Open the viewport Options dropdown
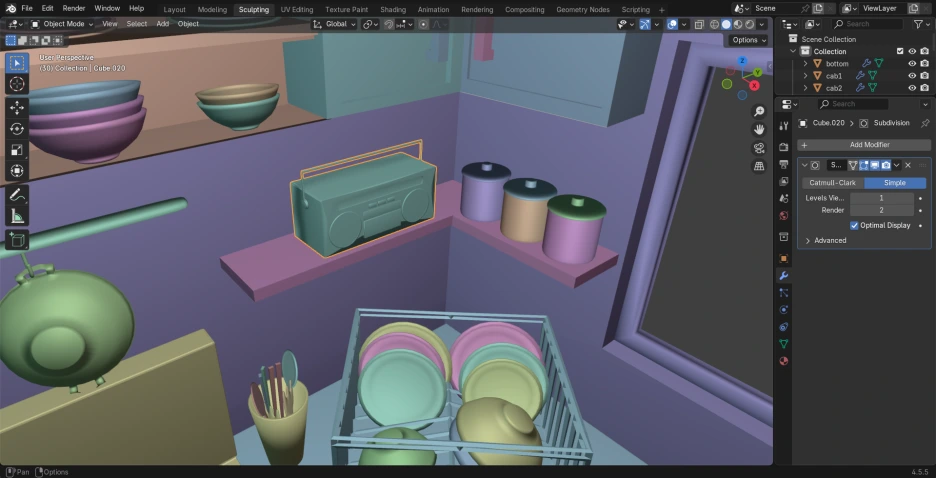 pyautogui.click(x=749, y=40)
